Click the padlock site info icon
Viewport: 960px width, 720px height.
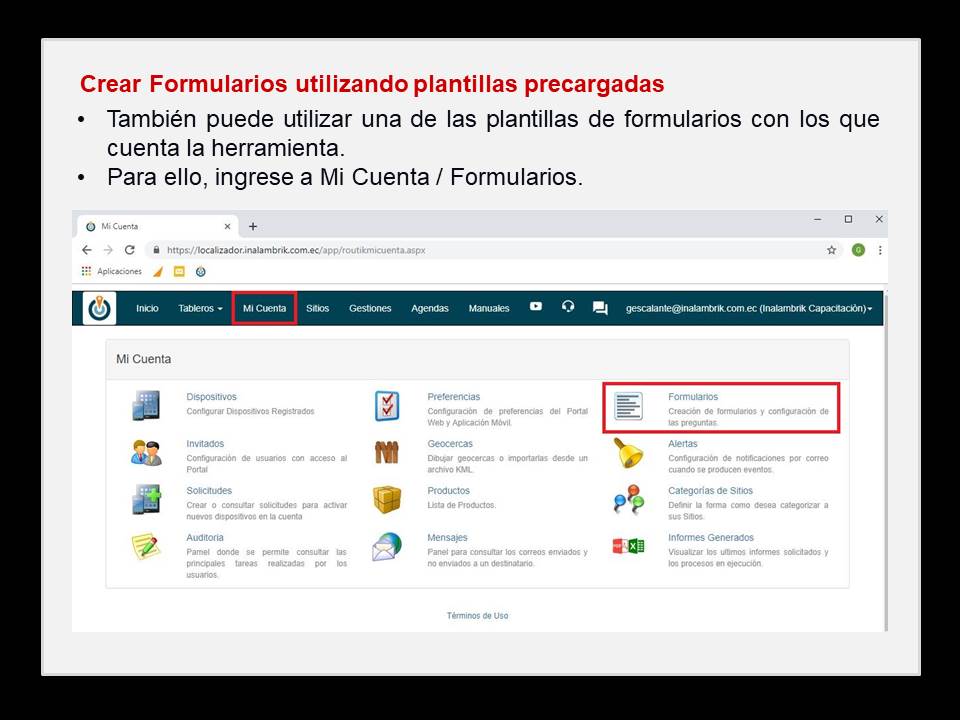tap(156, 250)
